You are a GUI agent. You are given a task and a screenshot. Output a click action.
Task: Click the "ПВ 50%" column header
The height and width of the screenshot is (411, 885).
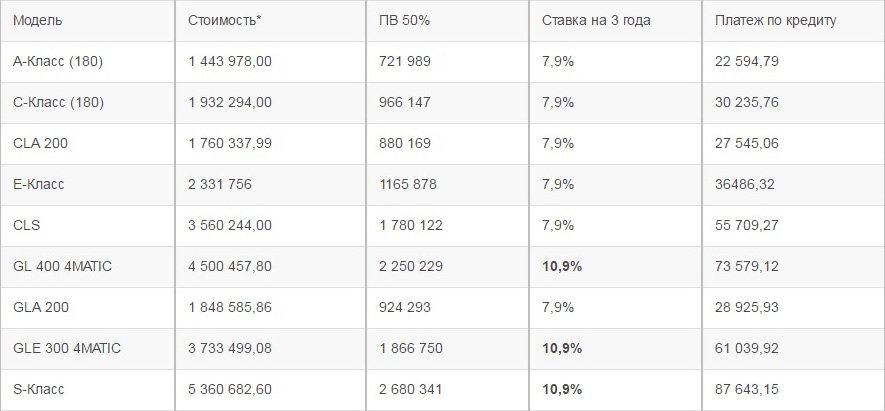point(405,20)
